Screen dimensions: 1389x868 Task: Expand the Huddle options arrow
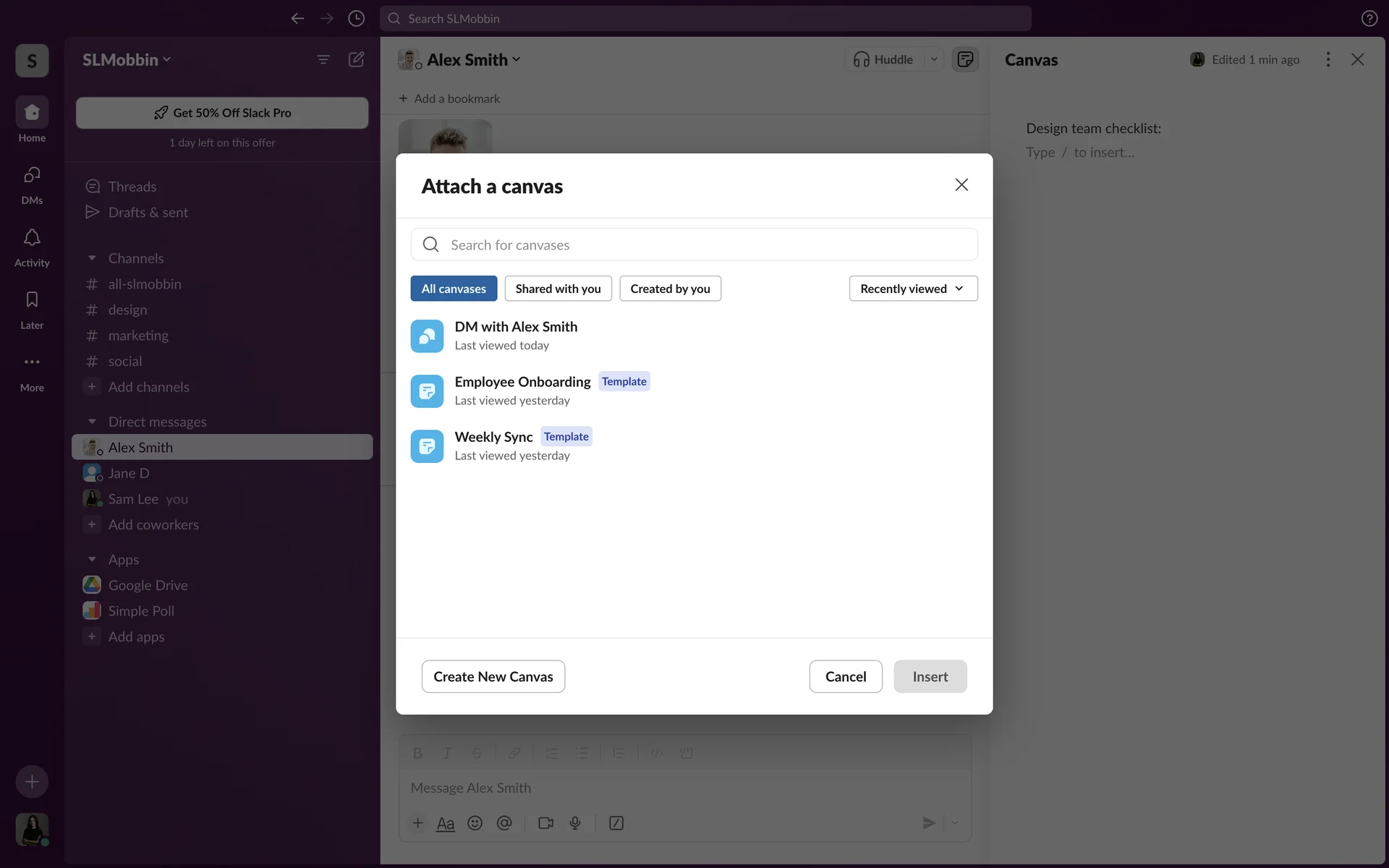click(x=934, y=59)
